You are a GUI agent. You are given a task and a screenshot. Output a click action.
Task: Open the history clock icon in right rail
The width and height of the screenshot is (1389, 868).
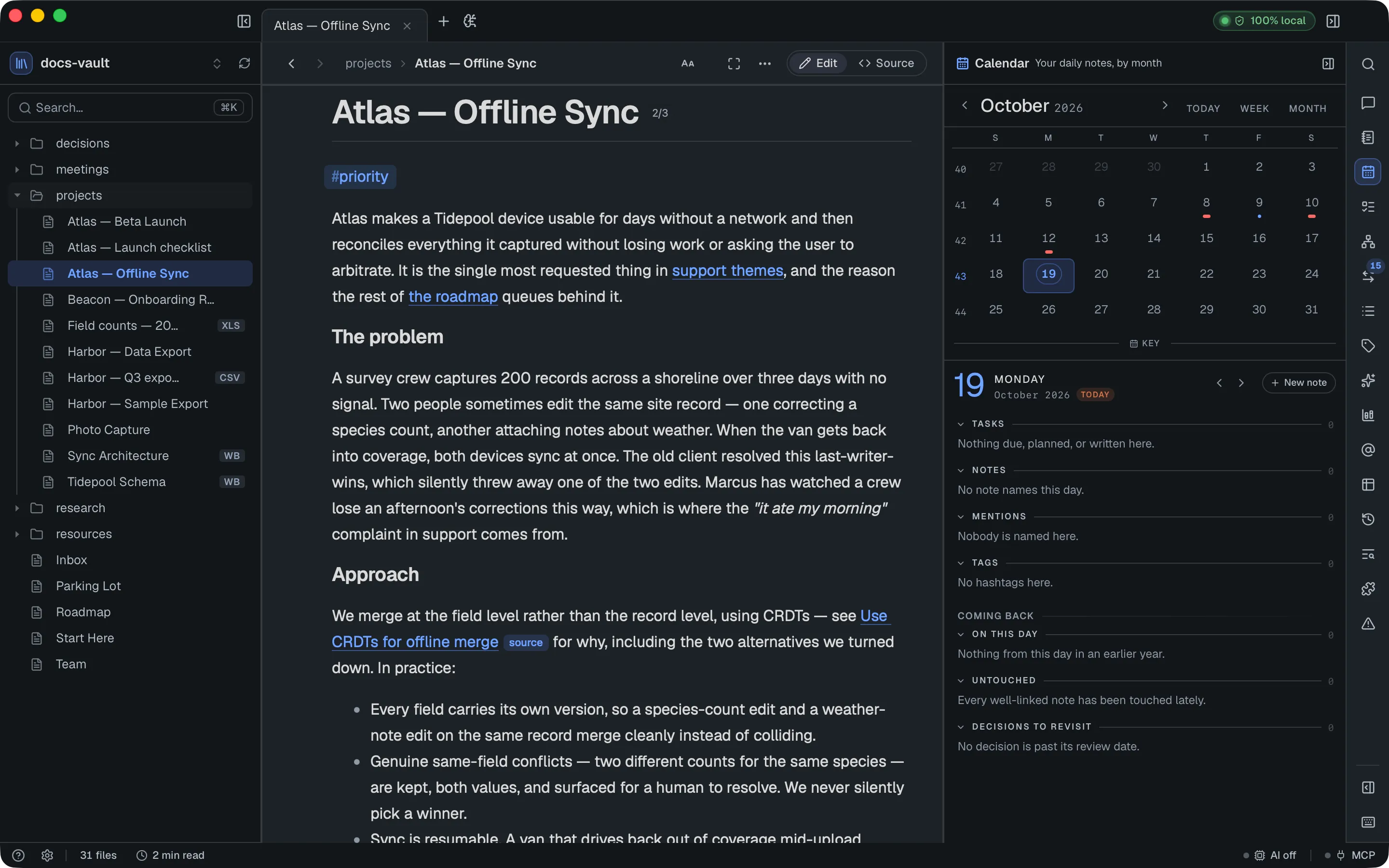pyautogui.click(x=1368, y=519)
